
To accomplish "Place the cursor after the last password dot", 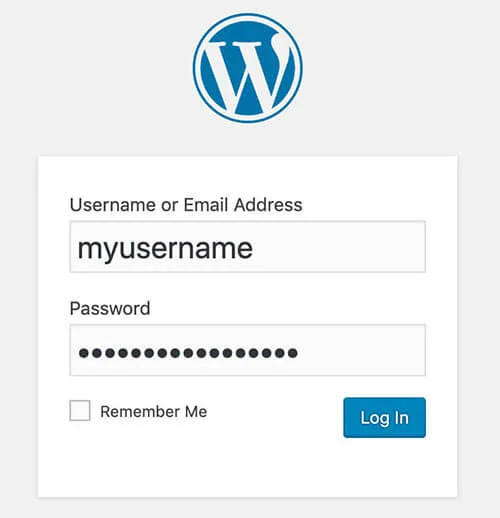I will click(299, 353).
